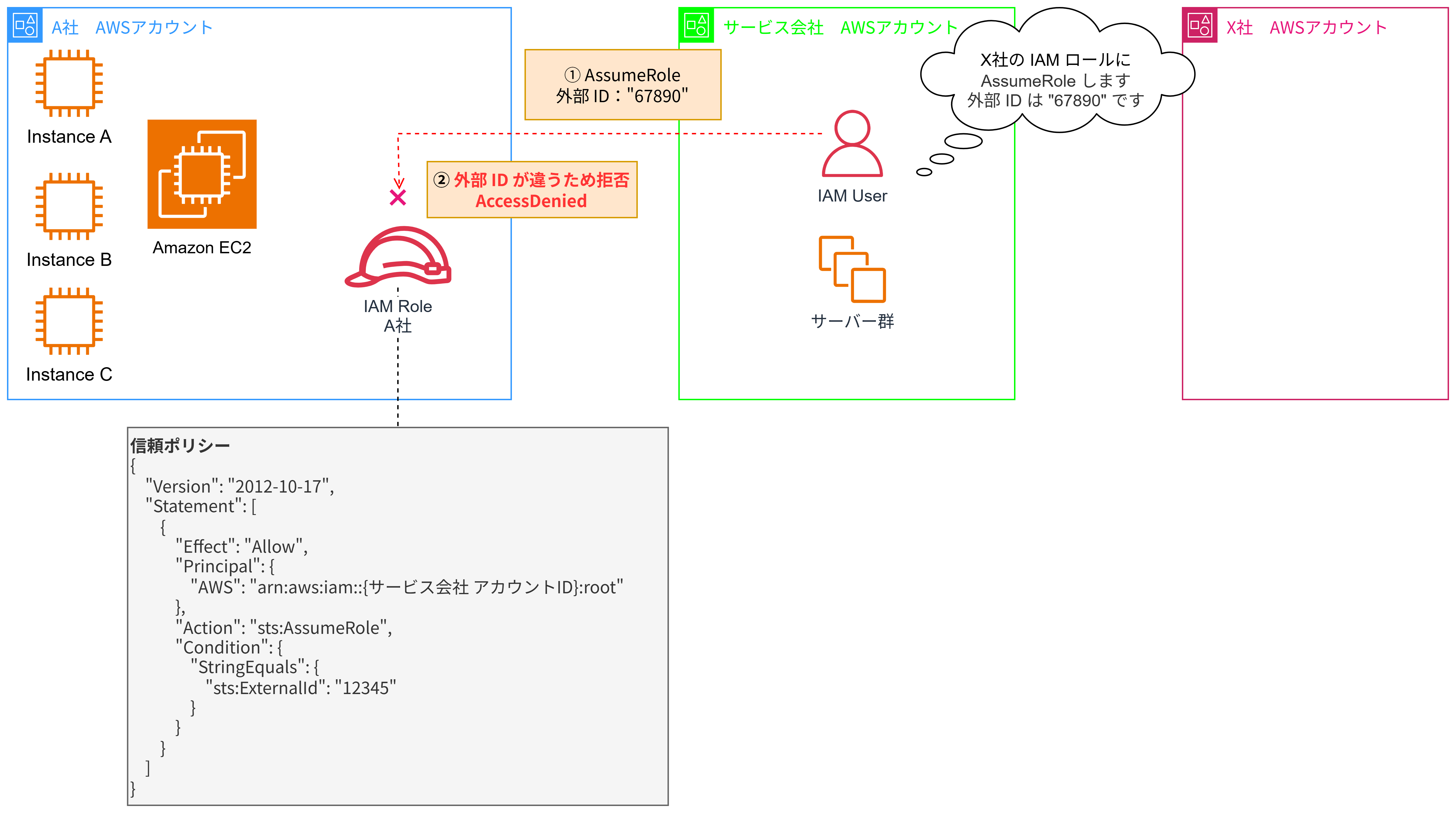Click the green service company account icon
The width and height of the screenshot is (1456, 813).
696,25
